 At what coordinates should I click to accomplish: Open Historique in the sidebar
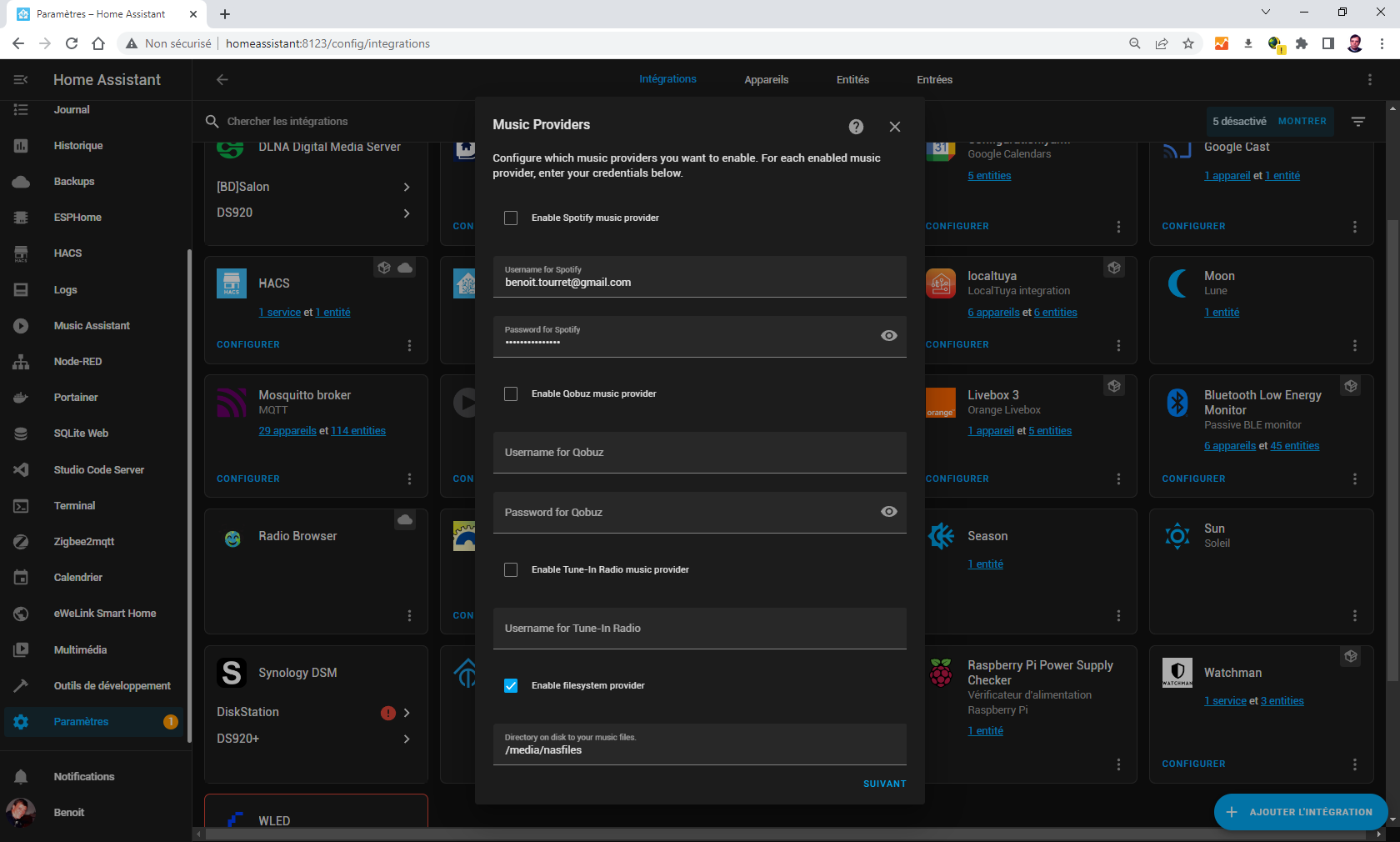[x=96, y=146]
